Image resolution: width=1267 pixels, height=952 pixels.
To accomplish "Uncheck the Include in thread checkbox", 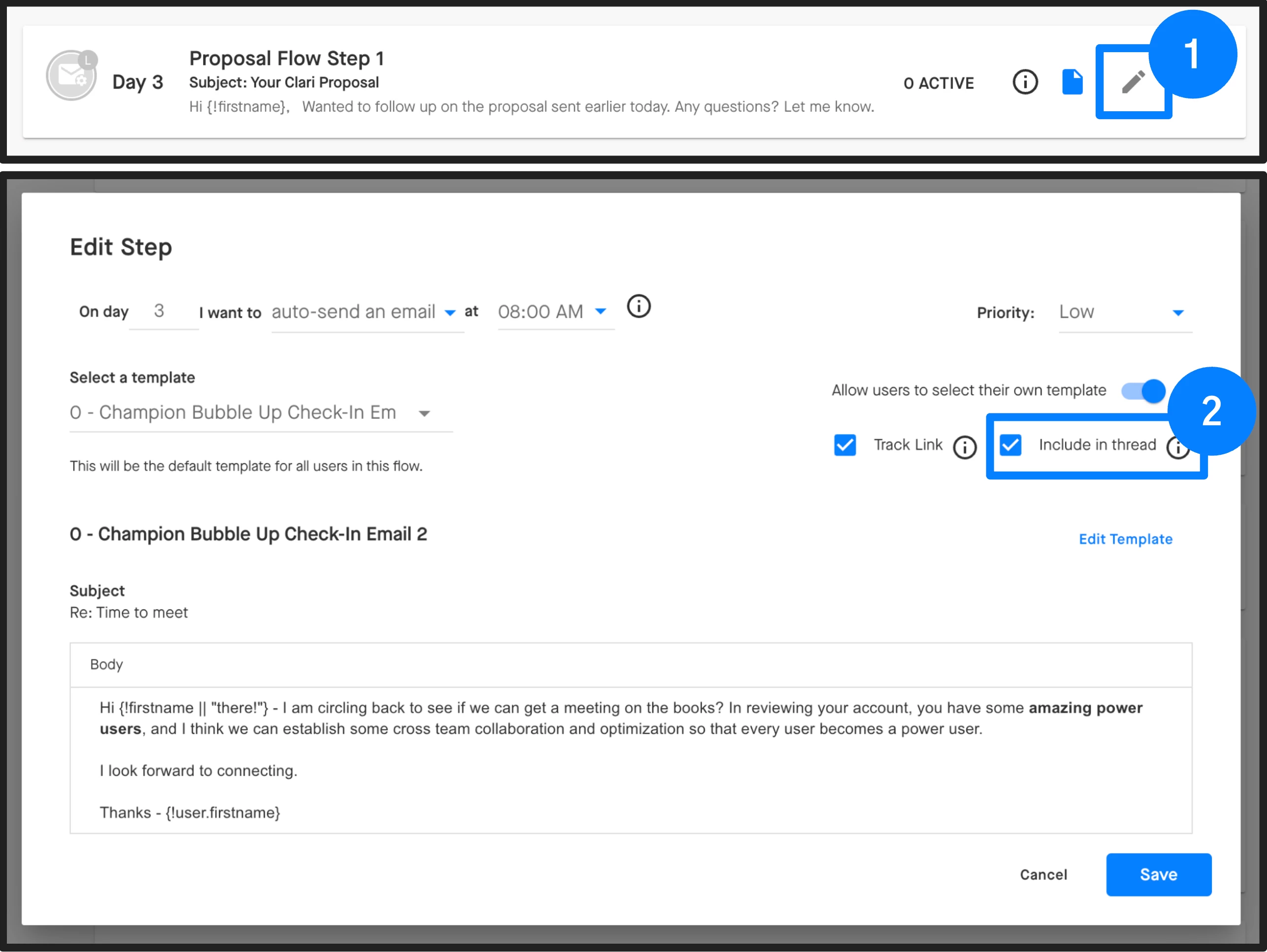I will pos(1011,445).
